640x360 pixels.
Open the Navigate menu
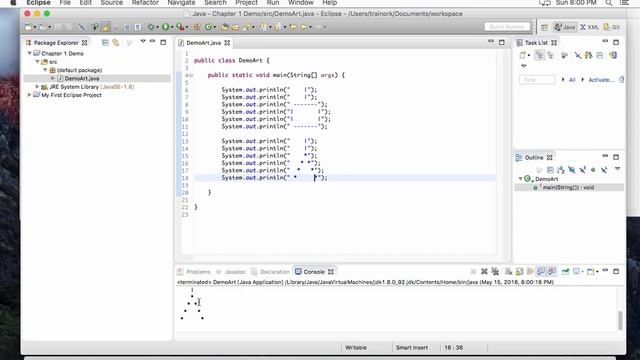(x=181, y=3)
